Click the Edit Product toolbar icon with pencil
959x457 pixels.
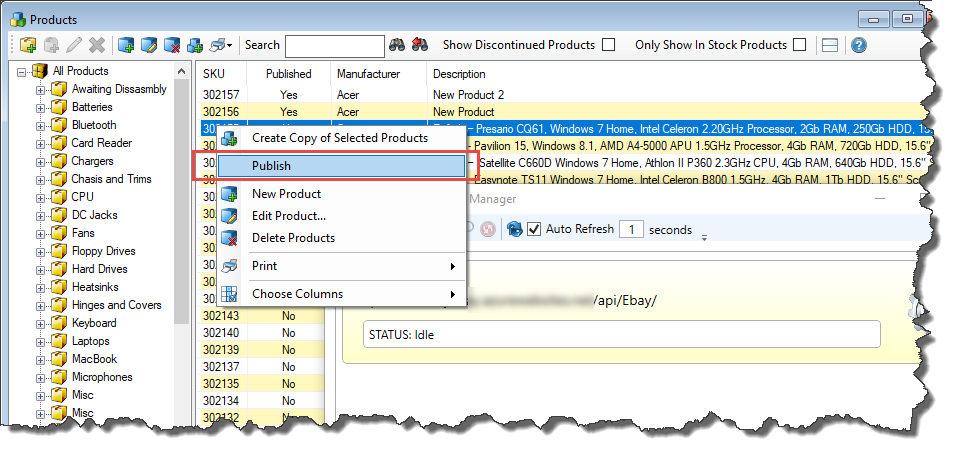coord(149,45)
